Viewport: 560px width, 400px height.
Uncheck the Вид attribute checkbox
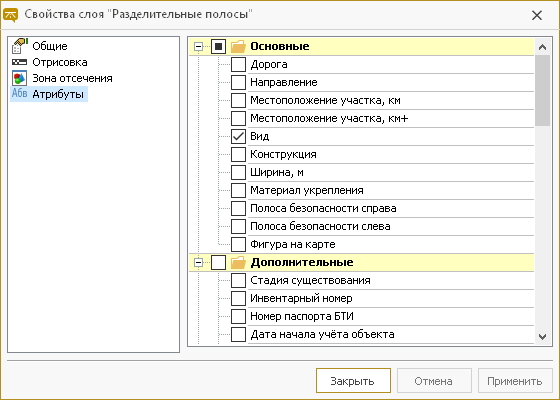238,136
